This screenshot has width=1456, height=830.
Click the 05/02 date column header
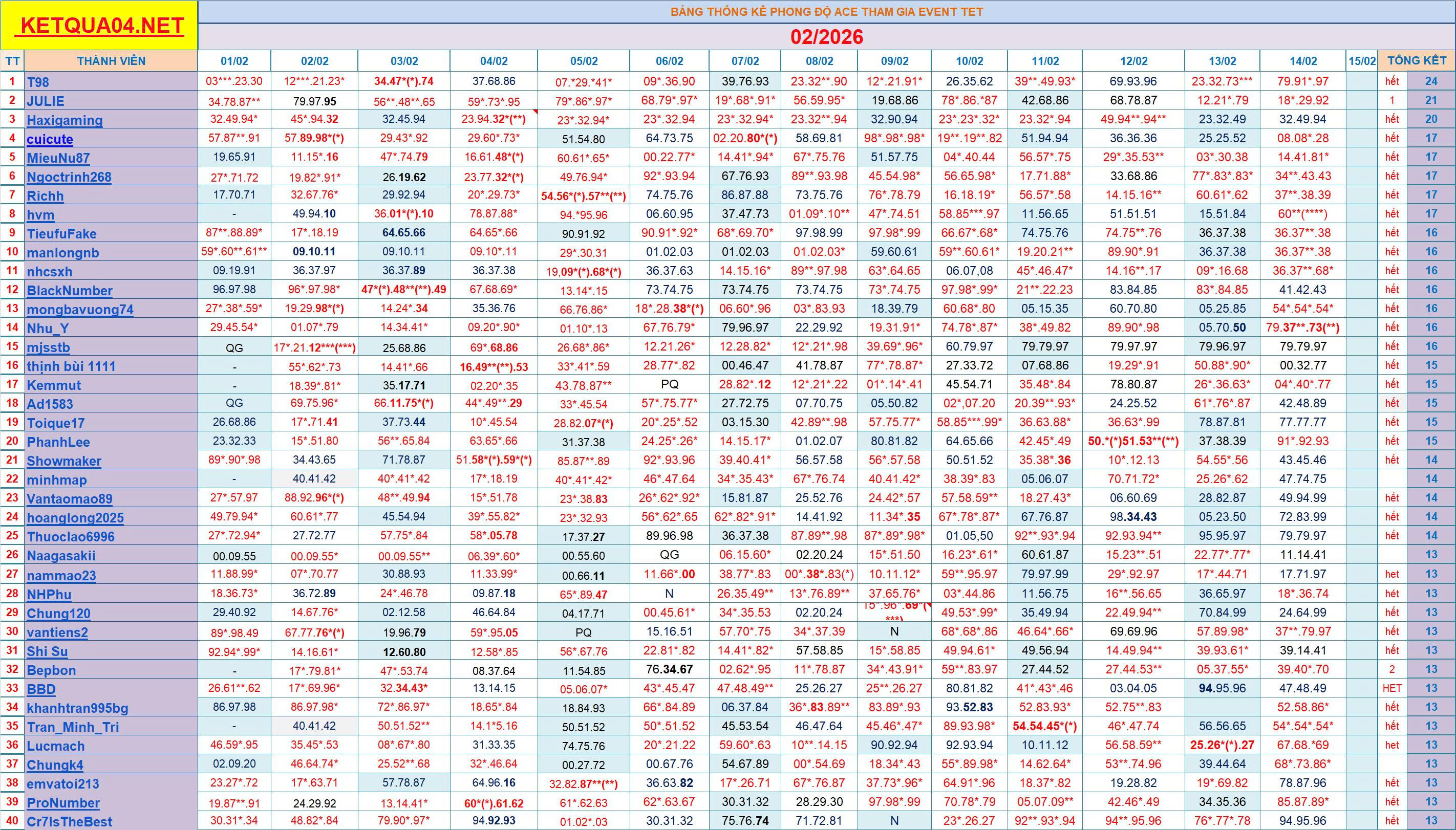pyautogui.click(x=584, y=61)
